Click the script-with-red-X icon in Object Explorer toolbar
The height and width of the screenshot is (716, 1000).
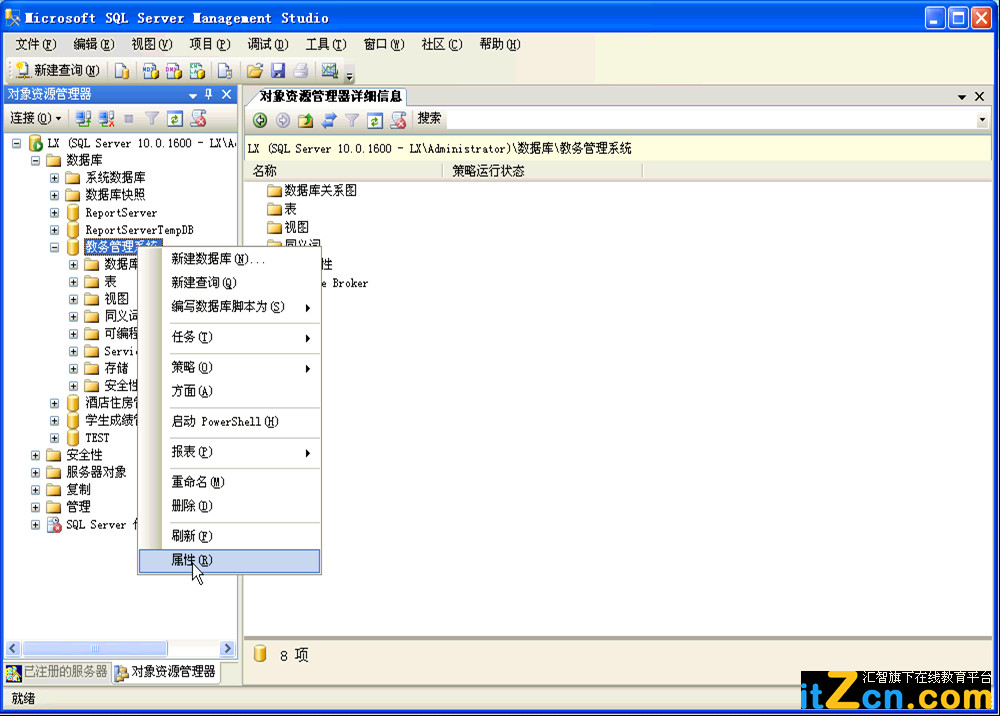pos(198,119)
